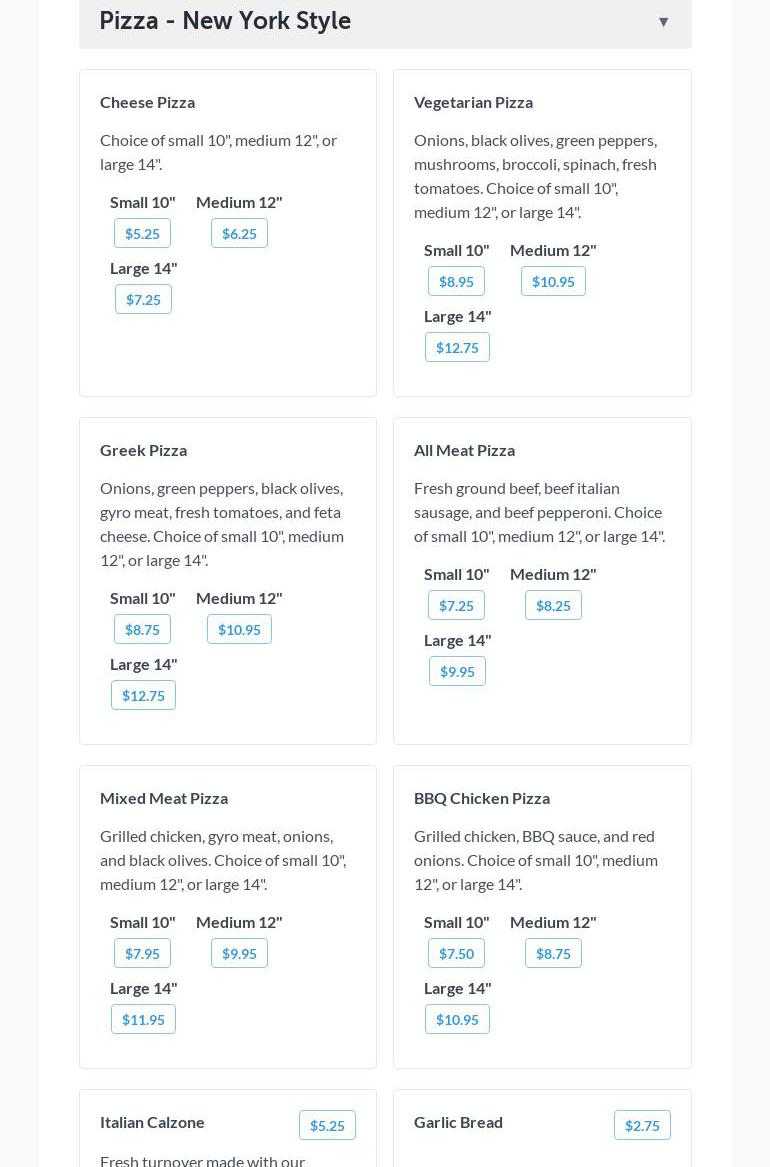Screen dimensions: 770x1167
Task: Choose Greek Pizza Medium 12" $10.95 price
Action: click(239, 629)
